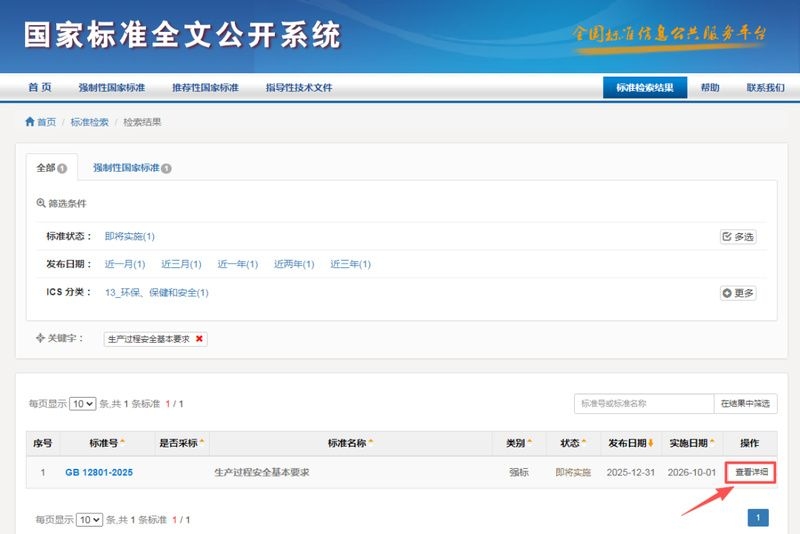The image size is (800, 534).
Task: Sort table by 标准名称 column
Action: point(351,443)
